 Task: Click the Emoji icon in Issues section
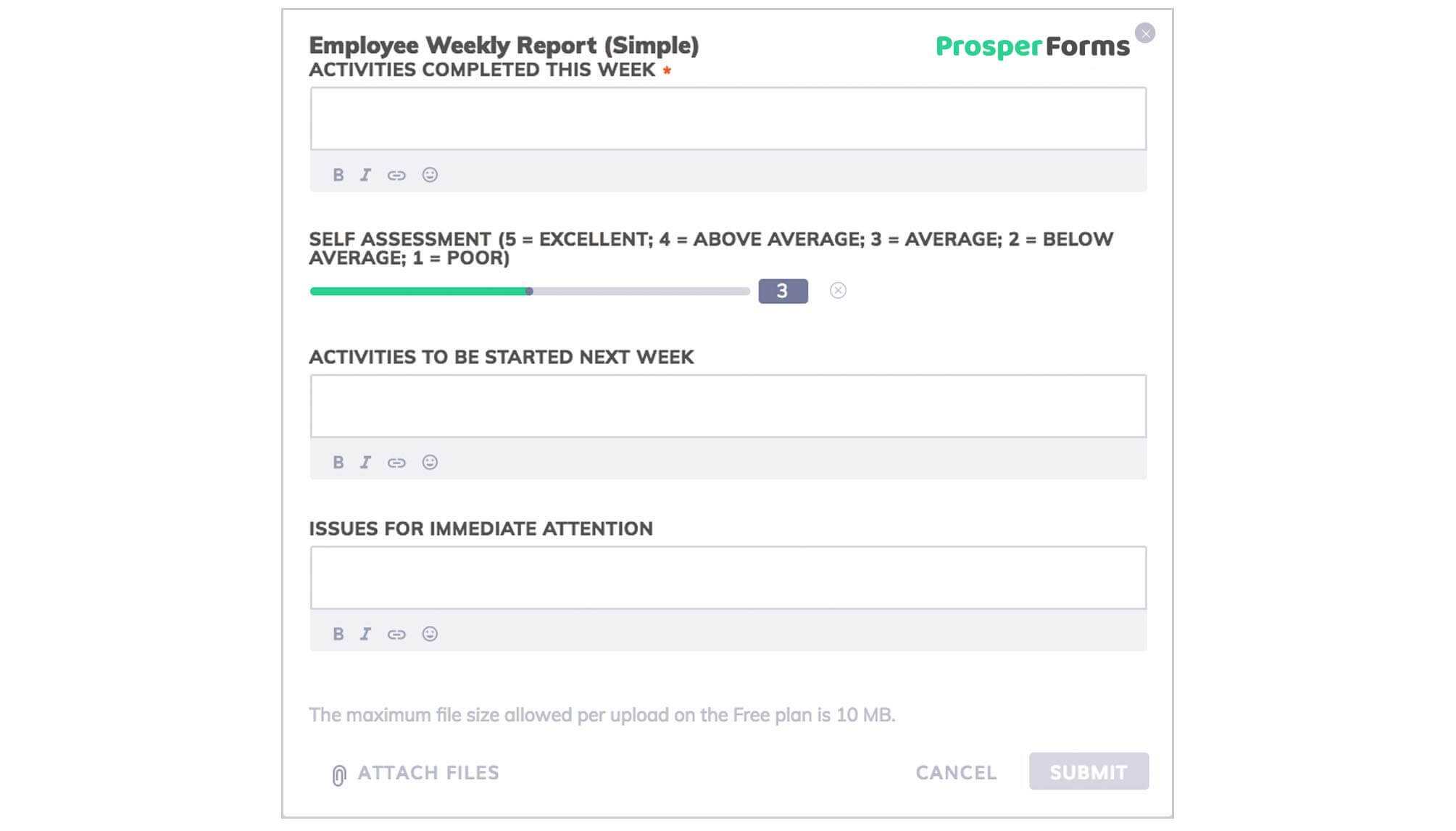(x=429, y=634)
